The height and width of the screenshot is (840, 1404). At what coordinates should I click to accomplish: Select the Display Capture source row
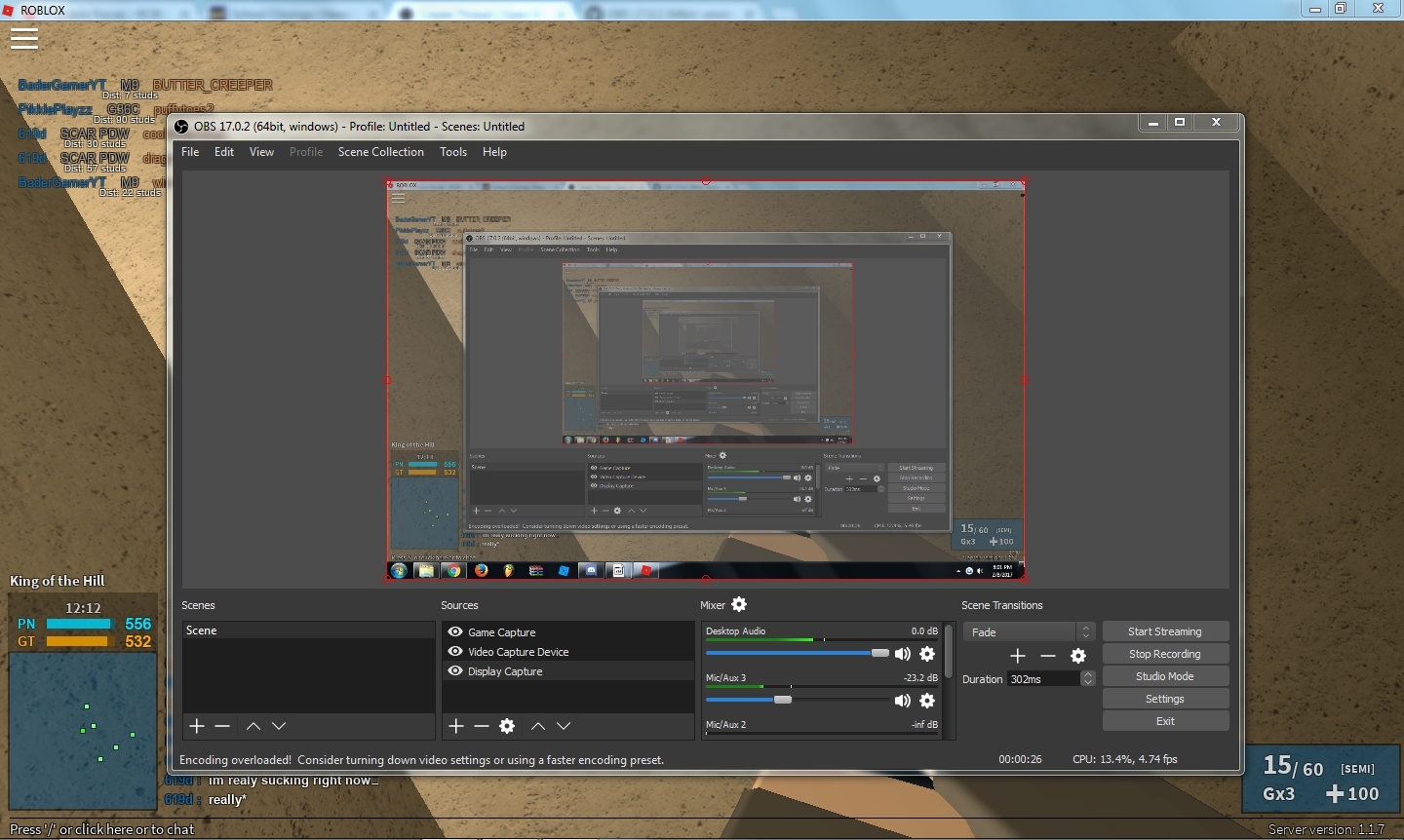tap(567, 671)
